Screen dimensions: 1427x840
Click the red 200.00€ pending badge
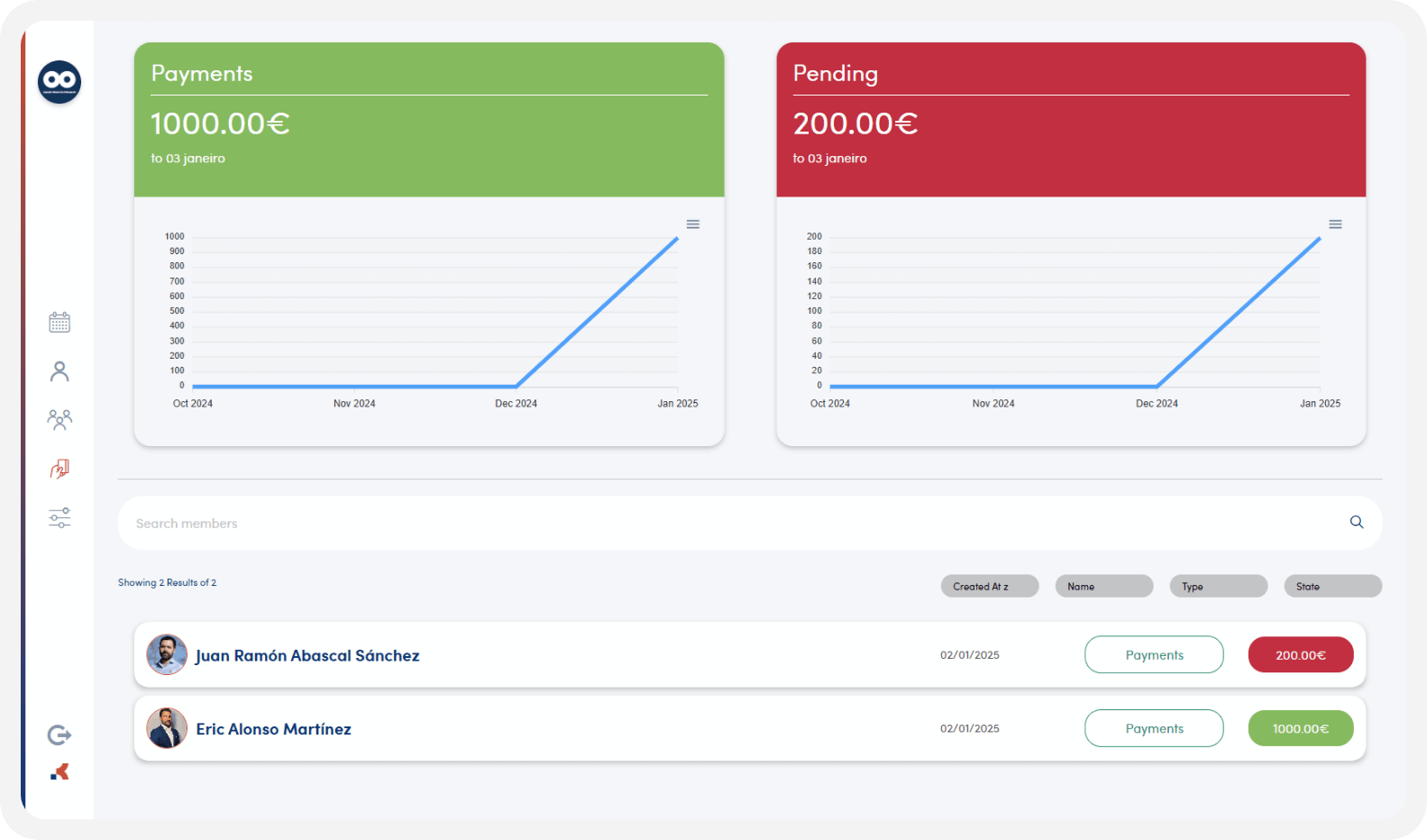pyautogui.click(x=1300, y=655)
